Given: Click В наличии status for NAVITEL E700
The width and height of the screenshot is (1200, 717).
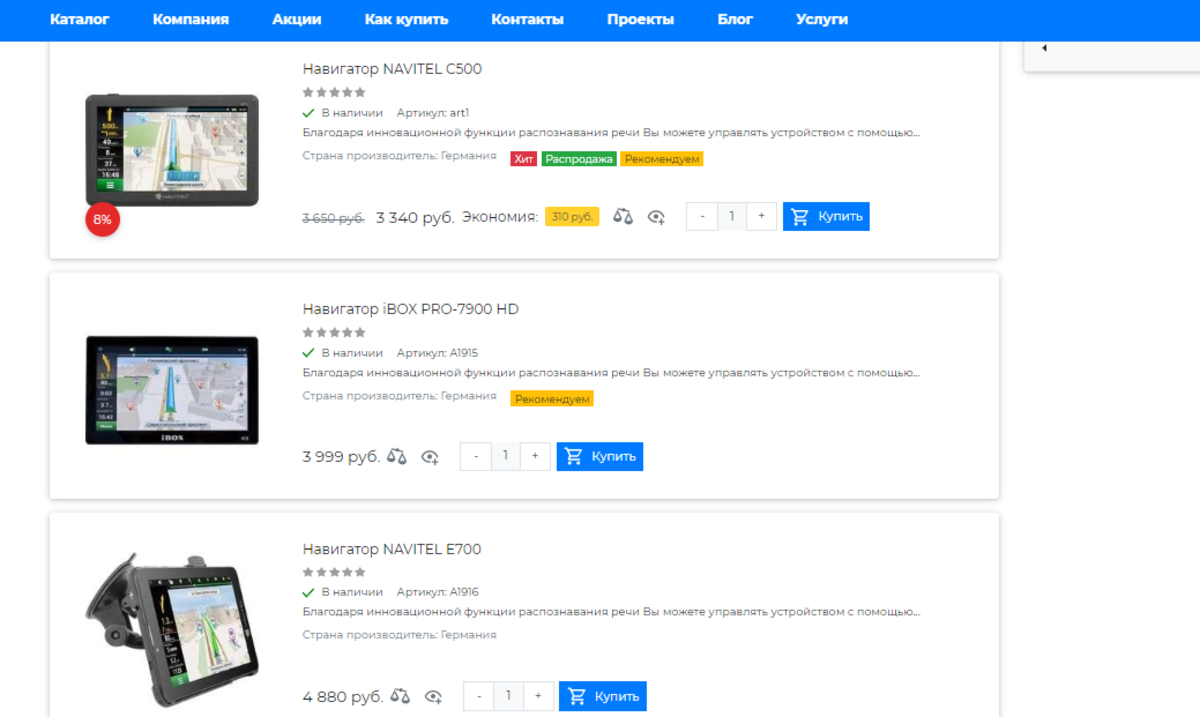Looking at the screenshot, I should 343,593.
